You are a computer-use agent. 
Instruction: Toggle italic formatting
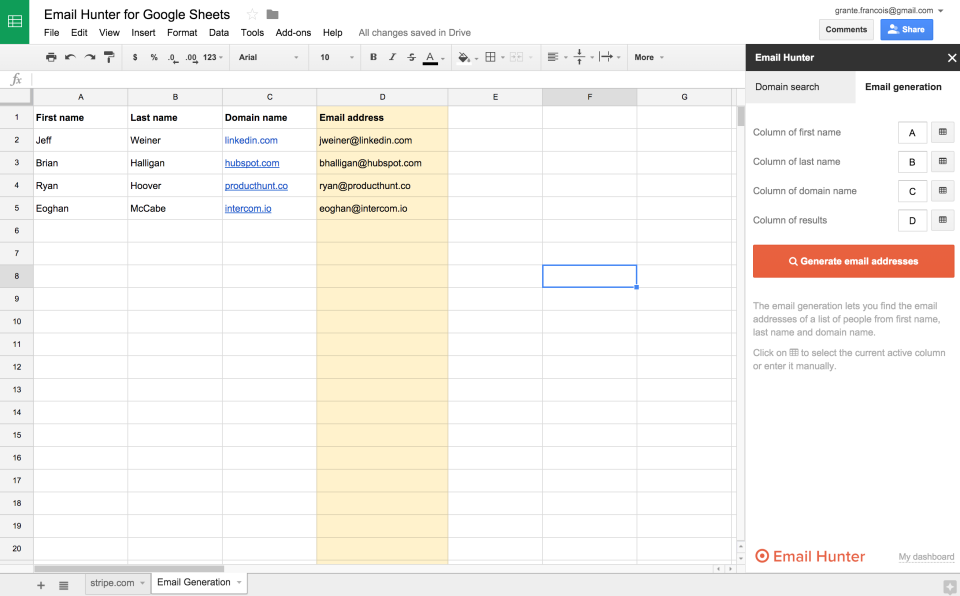(392, 57)
